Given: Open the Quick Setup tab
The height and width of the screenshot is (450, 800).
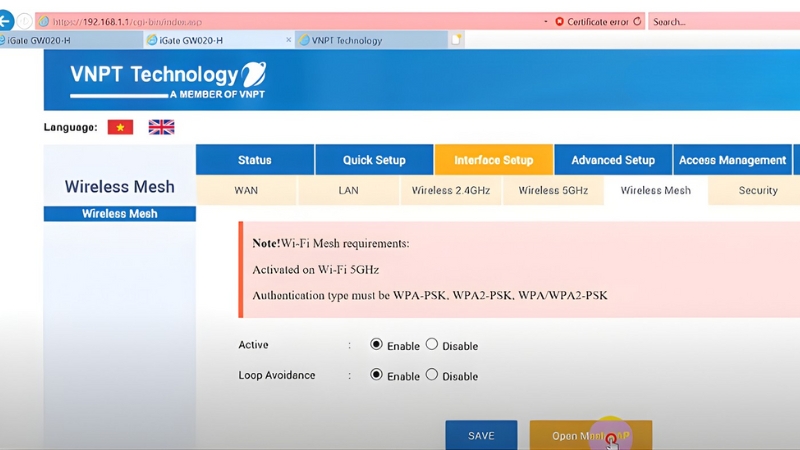Looking at the screenshot, I should [374, 160].
